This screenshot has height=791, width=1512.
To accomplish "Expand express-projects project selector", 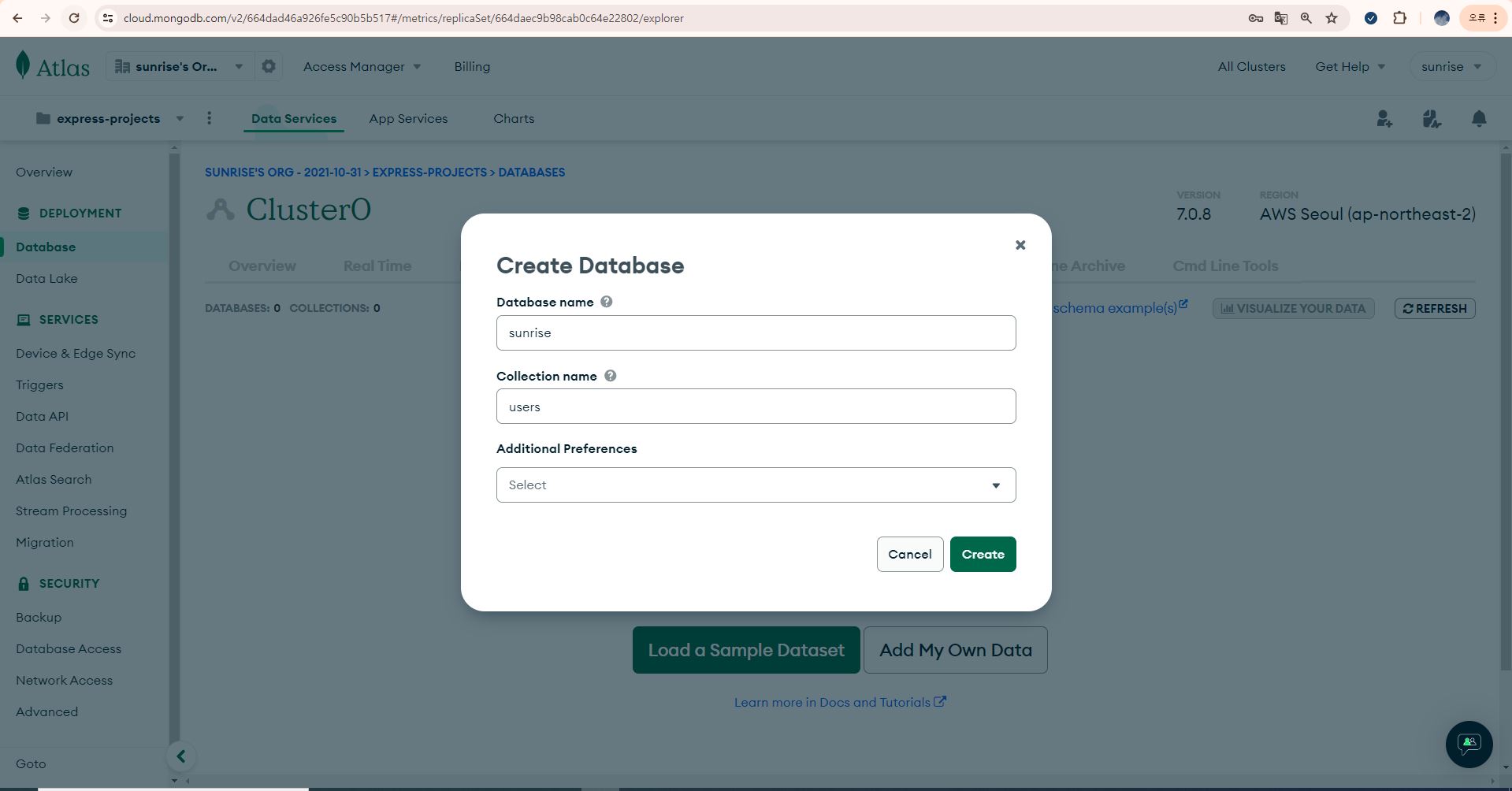I will [110, 118].
